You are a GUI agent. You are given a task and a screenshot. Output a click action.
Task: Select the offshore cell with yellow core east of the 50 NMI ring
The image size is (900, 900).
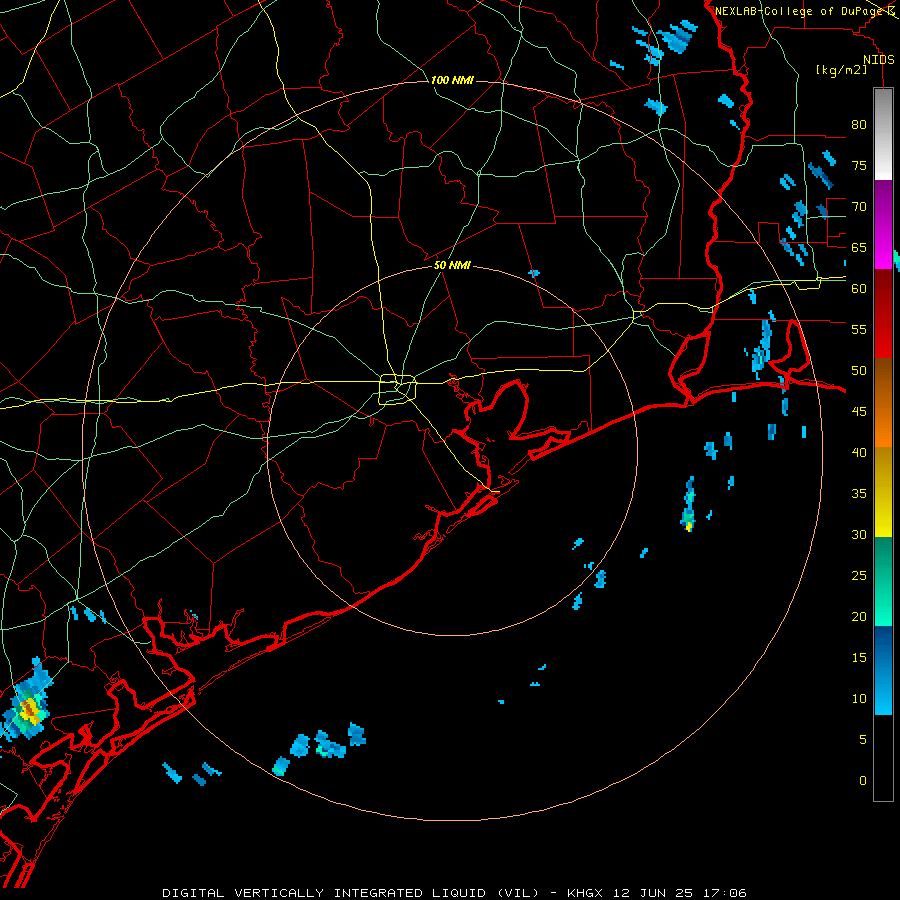[689, 505]
